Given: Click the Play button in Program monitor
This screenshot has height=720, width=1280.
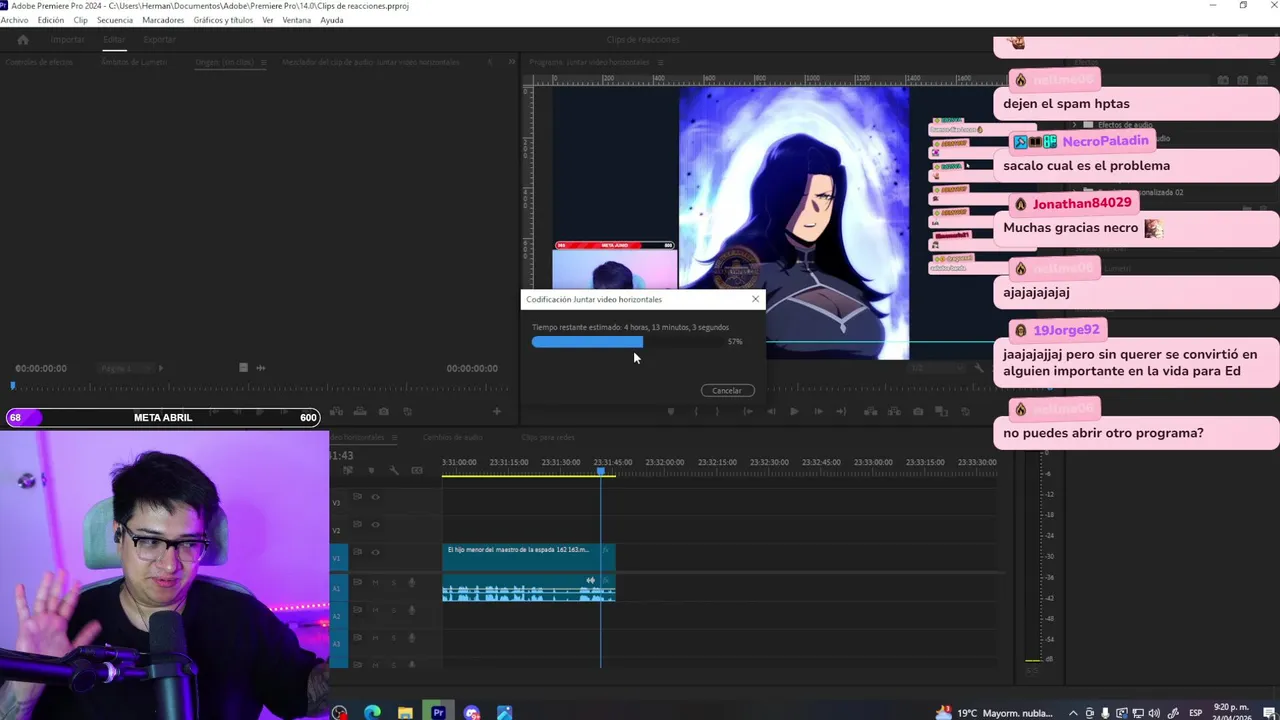Looking at the screenshot, I should 794,411.
